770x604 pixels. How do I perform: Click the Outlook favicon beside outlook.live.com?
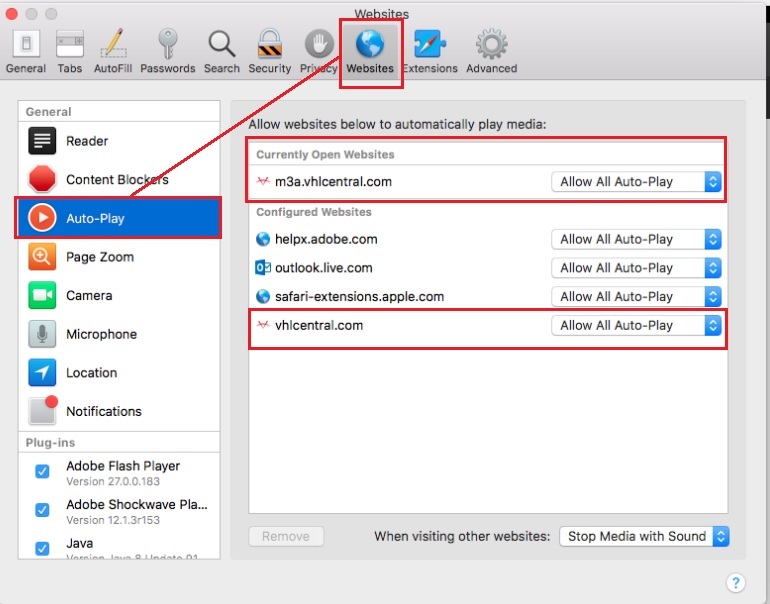click(x=263, y=268)
